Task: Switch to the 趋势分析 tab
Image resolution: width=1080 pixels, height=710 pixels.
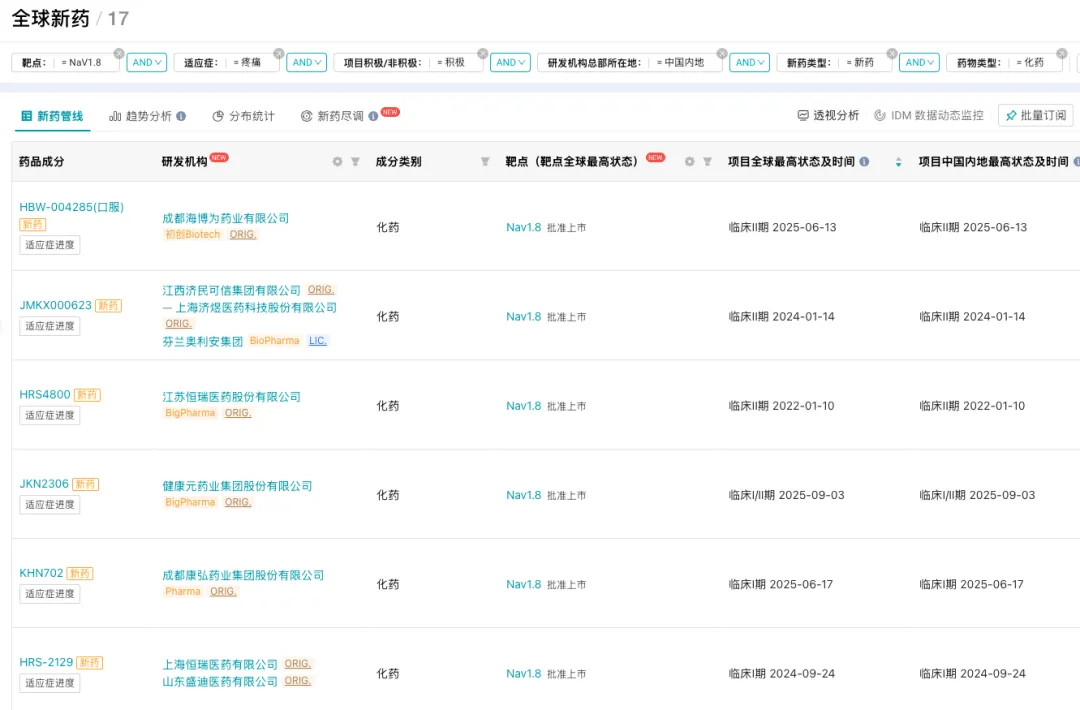Action: [x=147, y=116]
